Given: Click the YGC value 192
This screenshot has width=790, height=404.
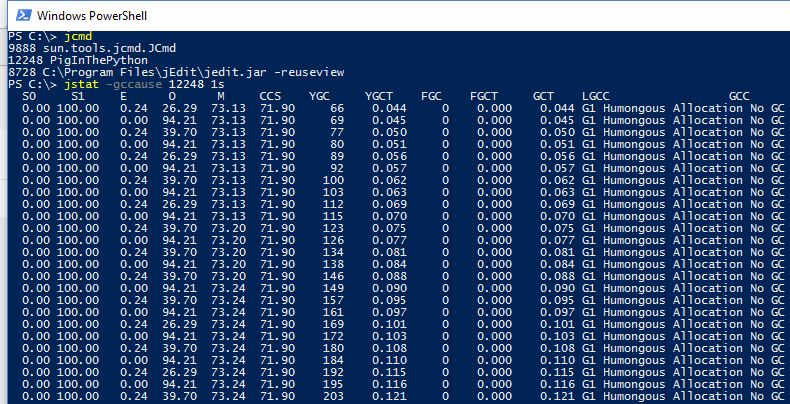Looking at the screenshot, I should [334, 372].
